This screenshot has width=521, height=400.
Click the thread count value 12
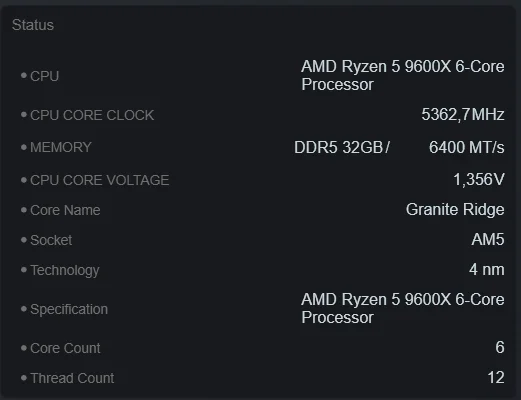tap(496, 378)
